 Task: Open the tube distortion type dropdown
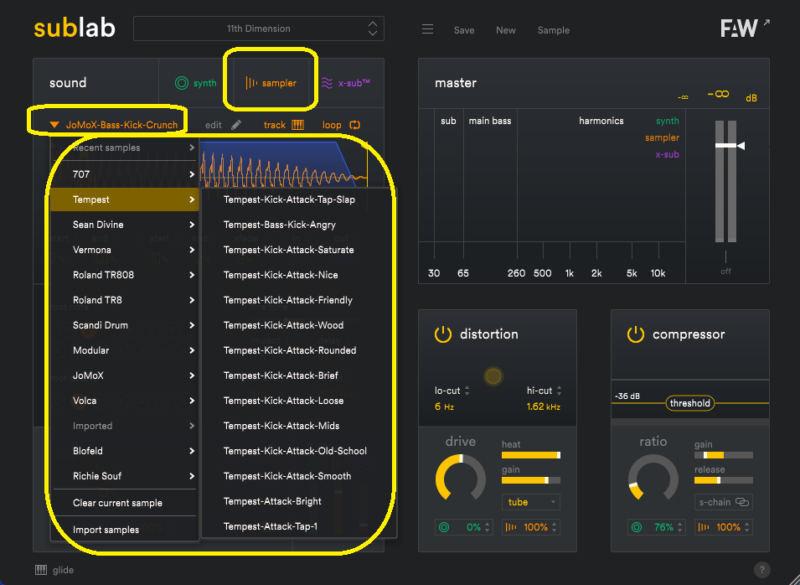tap(531, 502)
